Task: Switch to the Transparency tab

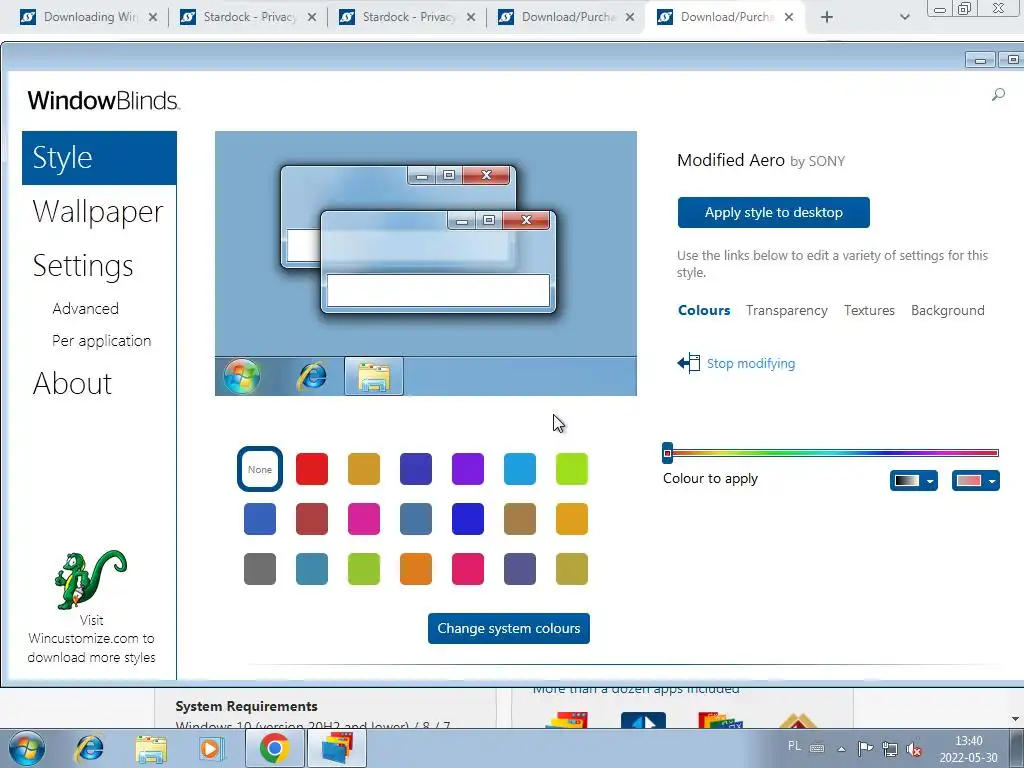Action: (786, 310)
